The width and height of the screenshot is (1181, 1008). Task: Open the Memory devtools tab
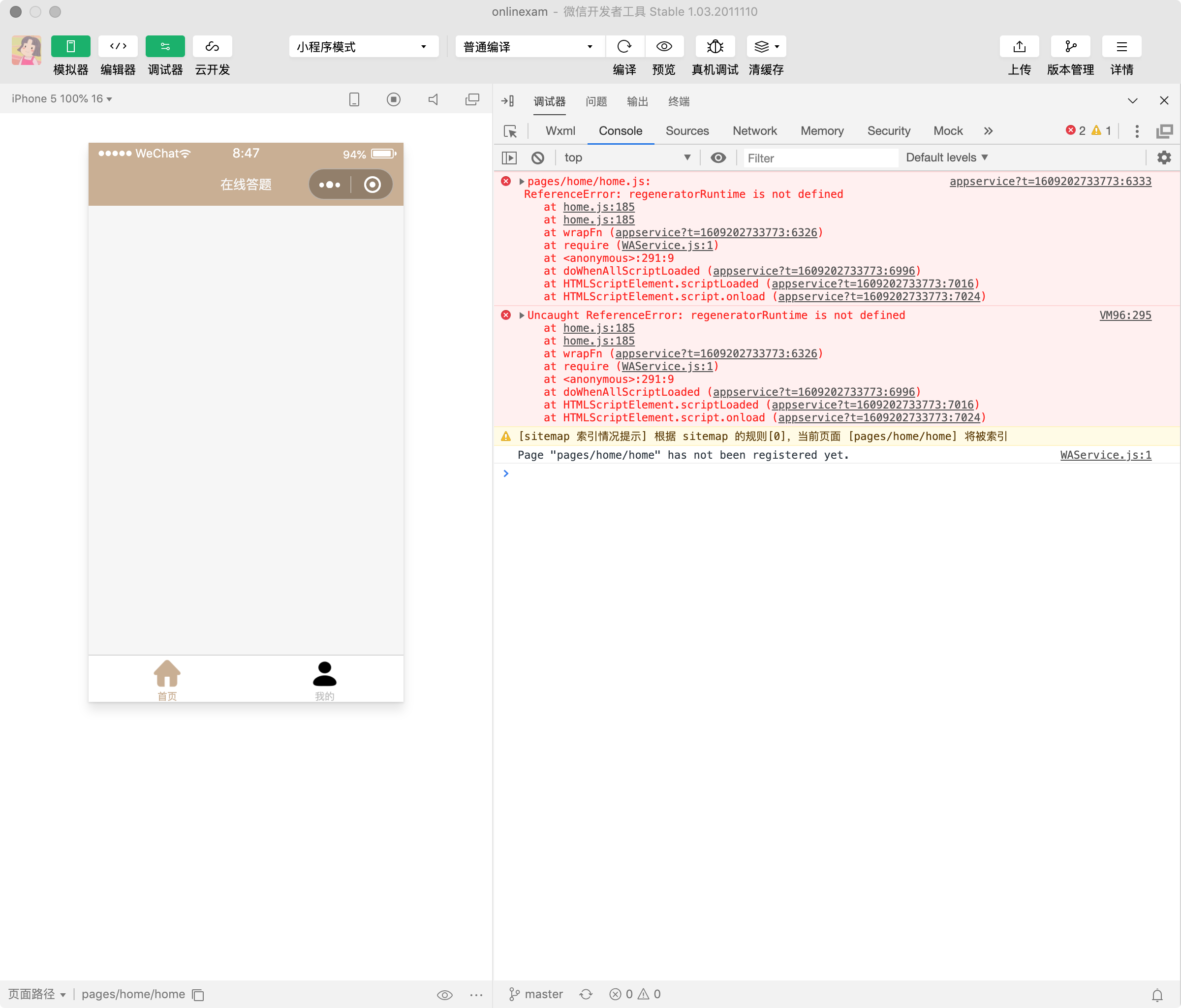point(821,130)
